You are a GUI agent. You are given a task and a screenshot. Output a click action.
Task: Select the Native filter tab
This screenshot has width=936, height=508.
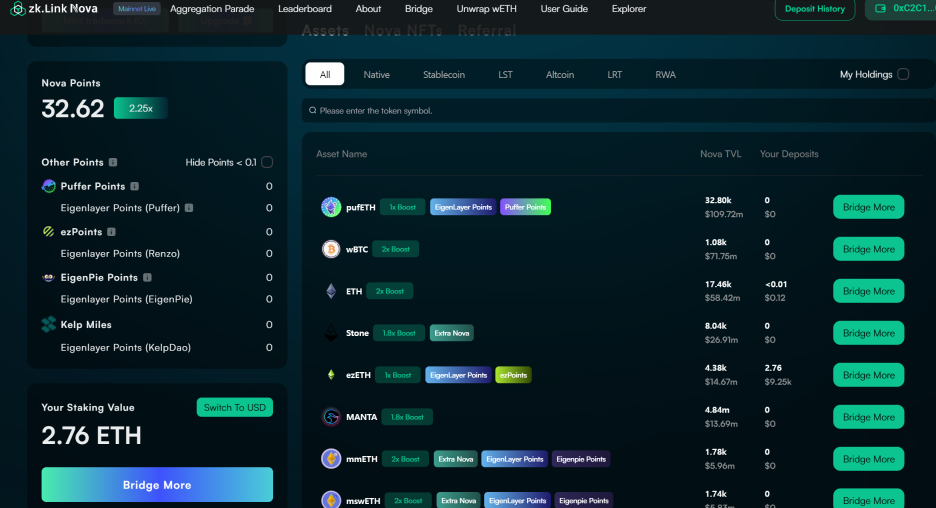click(x=377, y=75)
